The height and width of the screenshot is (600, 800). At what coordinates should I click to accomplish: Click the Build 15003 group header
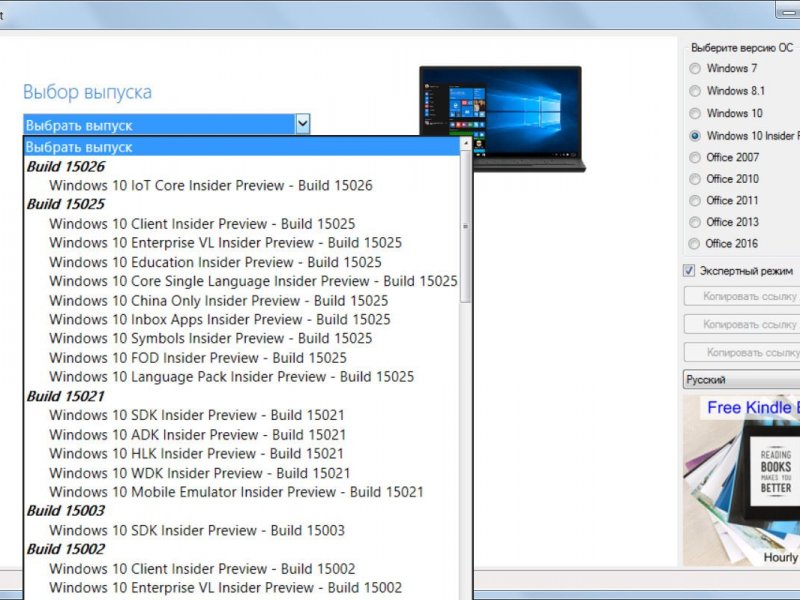click(66, 511)
